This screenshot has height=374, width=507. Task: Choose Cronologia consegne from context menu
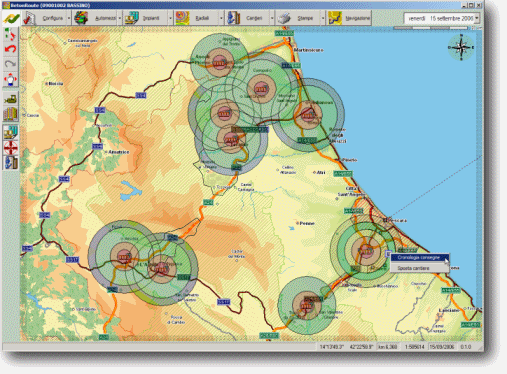tap(419, 258)
